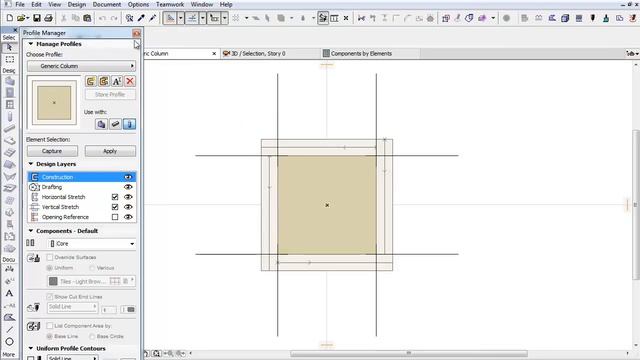Viewport: 640px width, 360px height.
Task: Toggle the Horizontal Stretch checkbox
Action: pos(115,197)
